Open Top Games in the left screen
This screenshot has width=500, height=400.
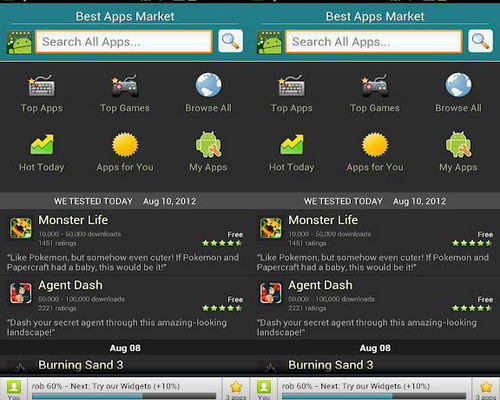(x=125, y=93)
